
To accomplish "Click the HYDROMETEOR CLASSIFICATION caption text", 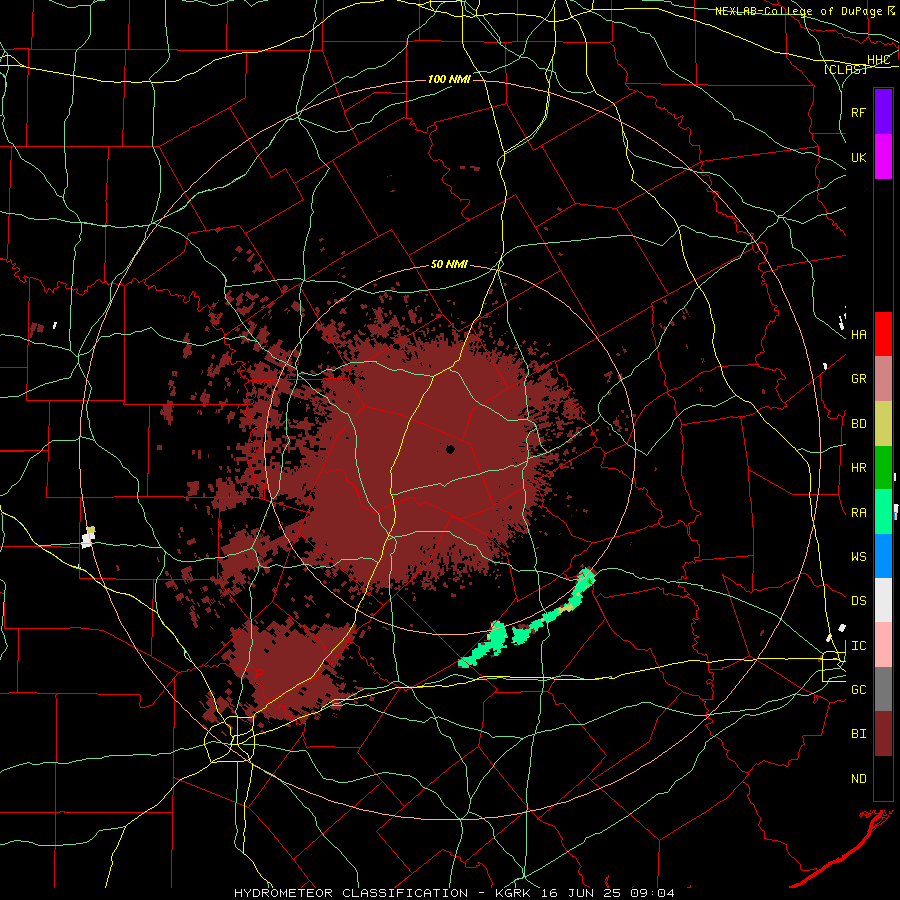I will [351, 893].
